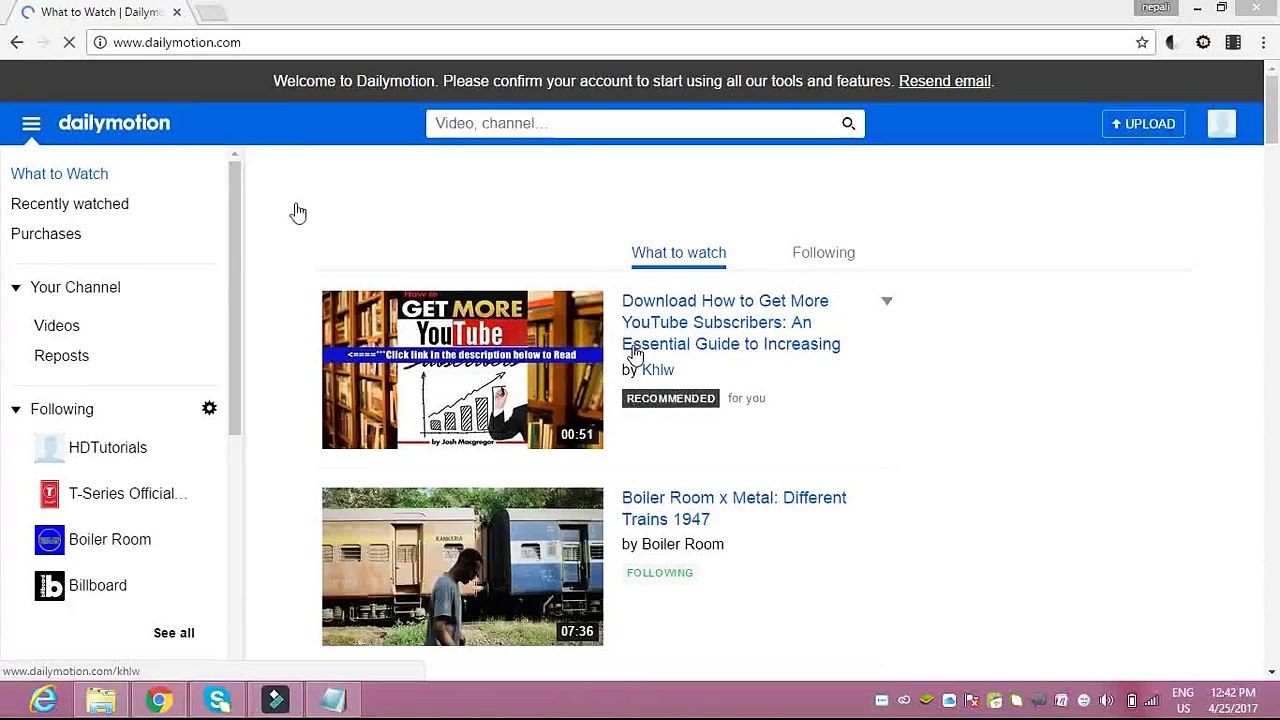The image size is (1280, 720).
Task: Click the FOLLOWING badge under Boiler Room
Action: coord(660,573)
